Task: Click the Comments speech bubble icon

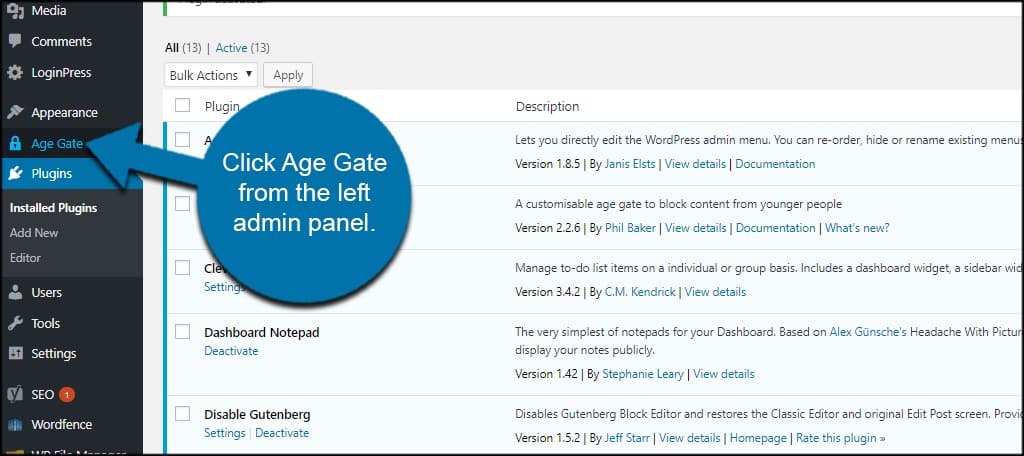Action: coord(15,41)
